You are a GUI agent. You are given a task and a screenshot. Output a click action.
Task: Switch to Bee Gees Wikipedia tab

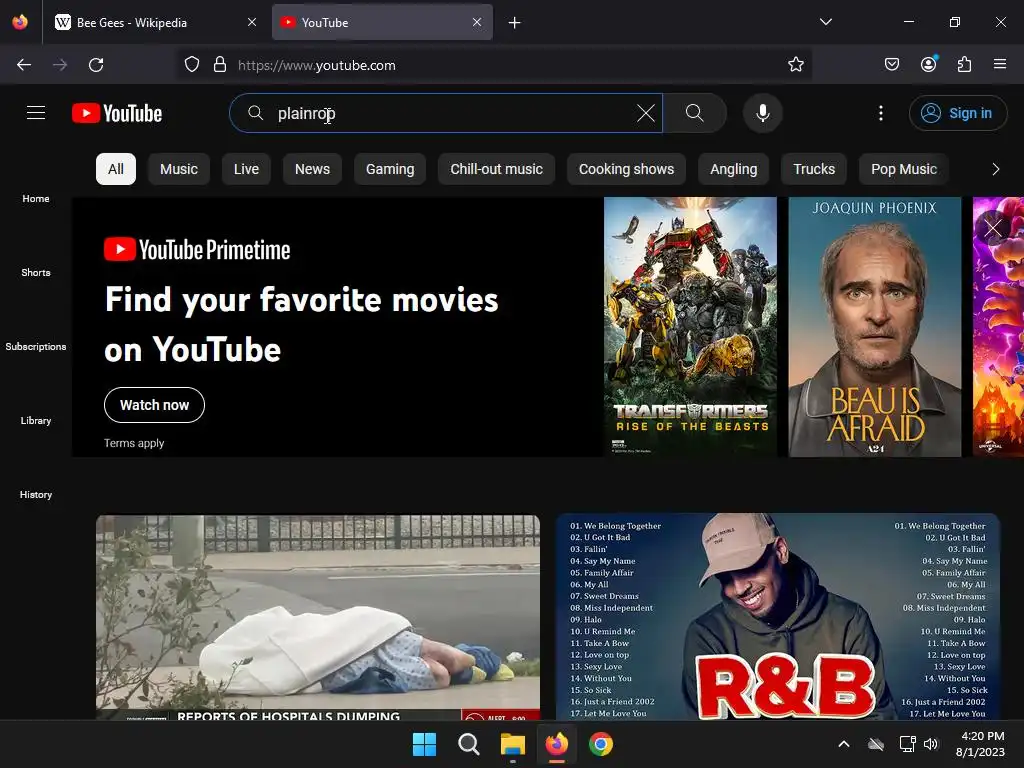pos(155,23)
